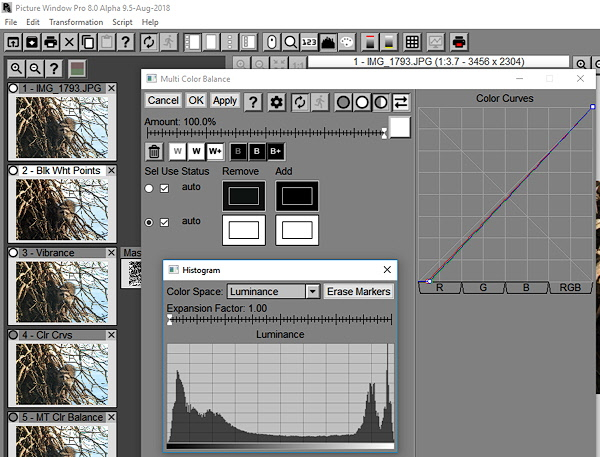
Task: Switch to the G tab under Color Curves
Action: (483, 288)
